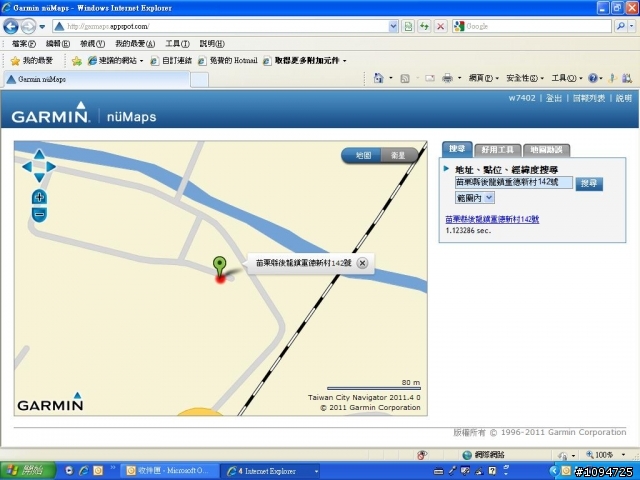Zoom in on the map with plus button

point(39,198)
